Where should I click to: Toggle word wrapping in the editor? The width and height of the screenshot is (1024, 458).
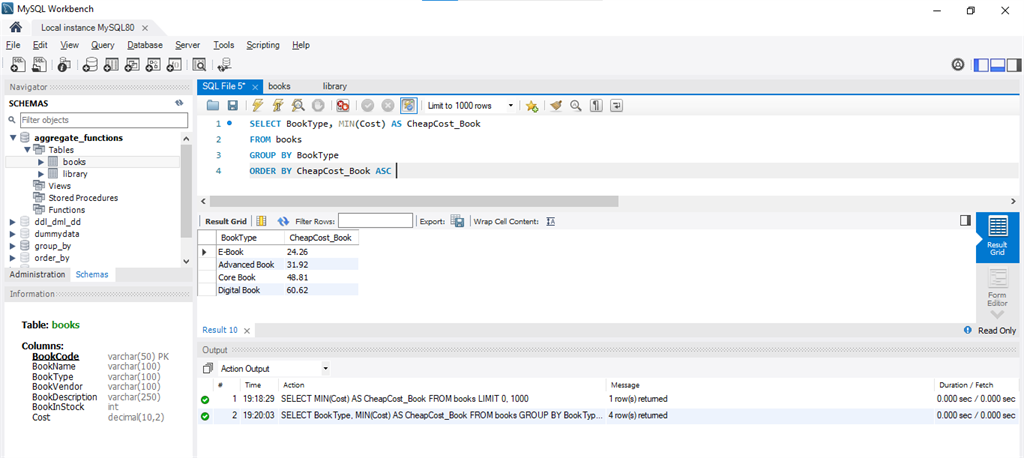(616, 105)
